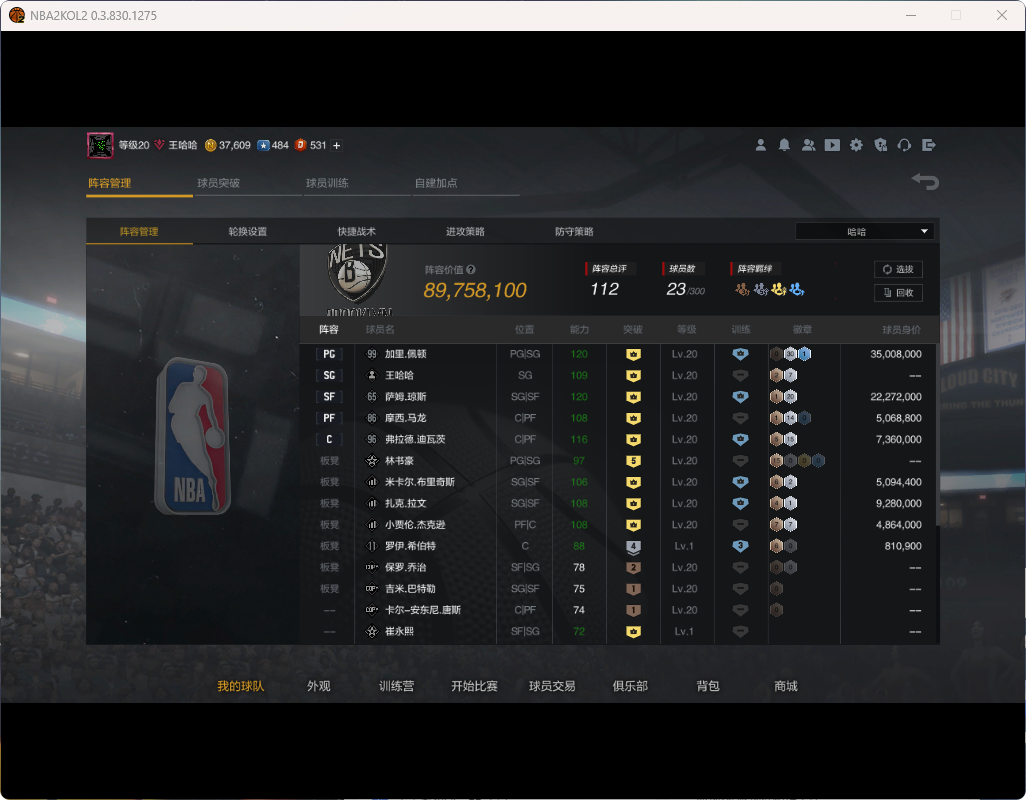Click the exit/logout icon
The image size is (1026, 800).
(928, 145)
